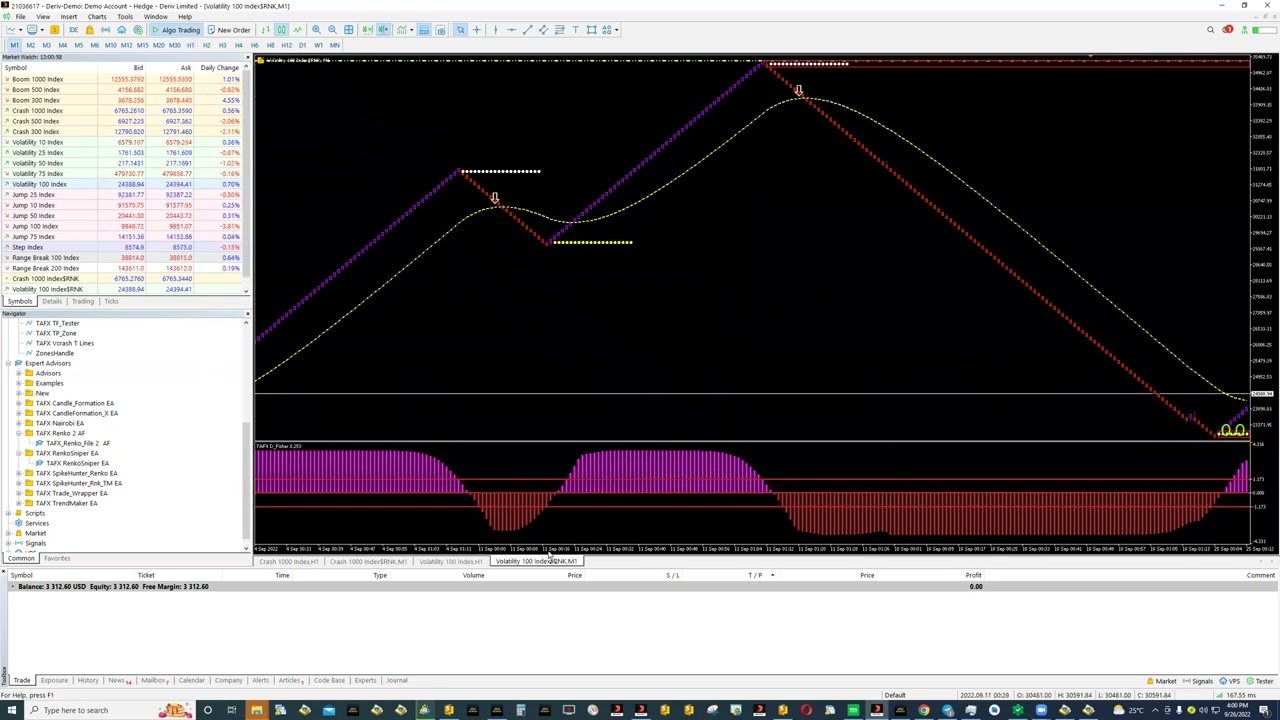The width and height of the screenshot is (1280, 720).
Task: Expand TAFX Candle_Formation EA folder
Action: pyautogui.click(x=18, y=403)
